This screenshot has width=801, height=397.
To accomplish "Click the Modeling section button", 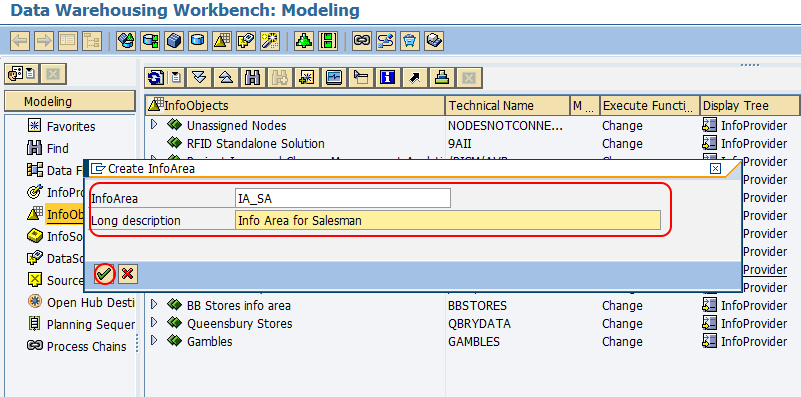I will click(70, 102).
